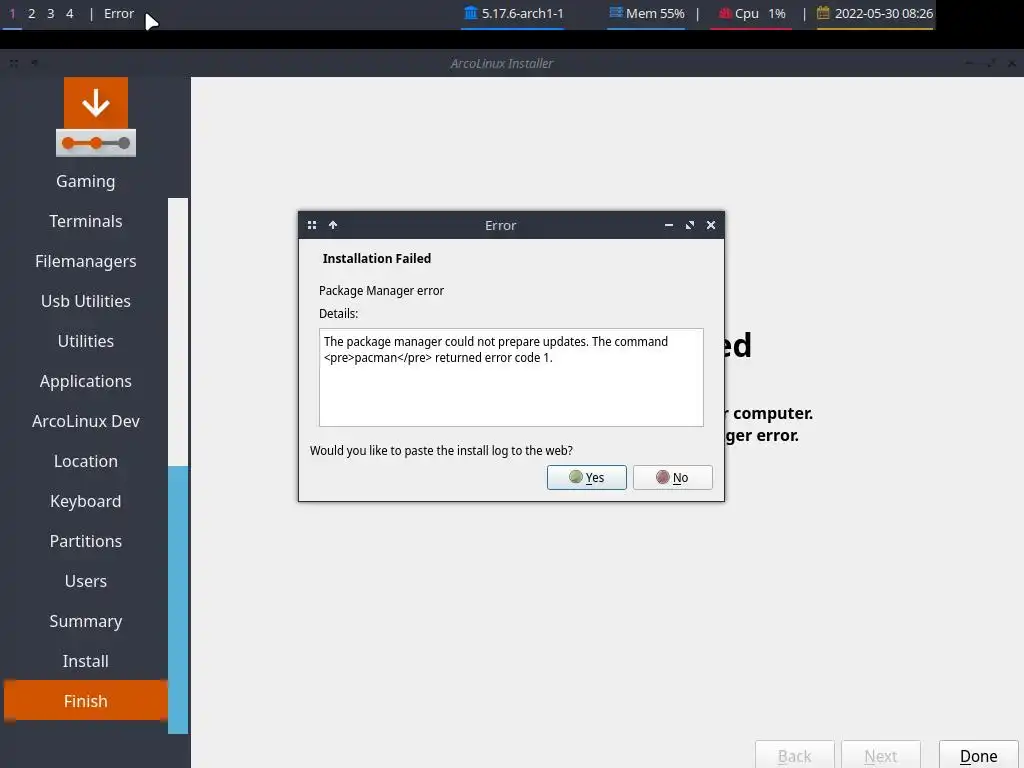Image resolution: width=1024 pixels, height=768 pixels.
Task: Click the Next button
Action: 880,756
